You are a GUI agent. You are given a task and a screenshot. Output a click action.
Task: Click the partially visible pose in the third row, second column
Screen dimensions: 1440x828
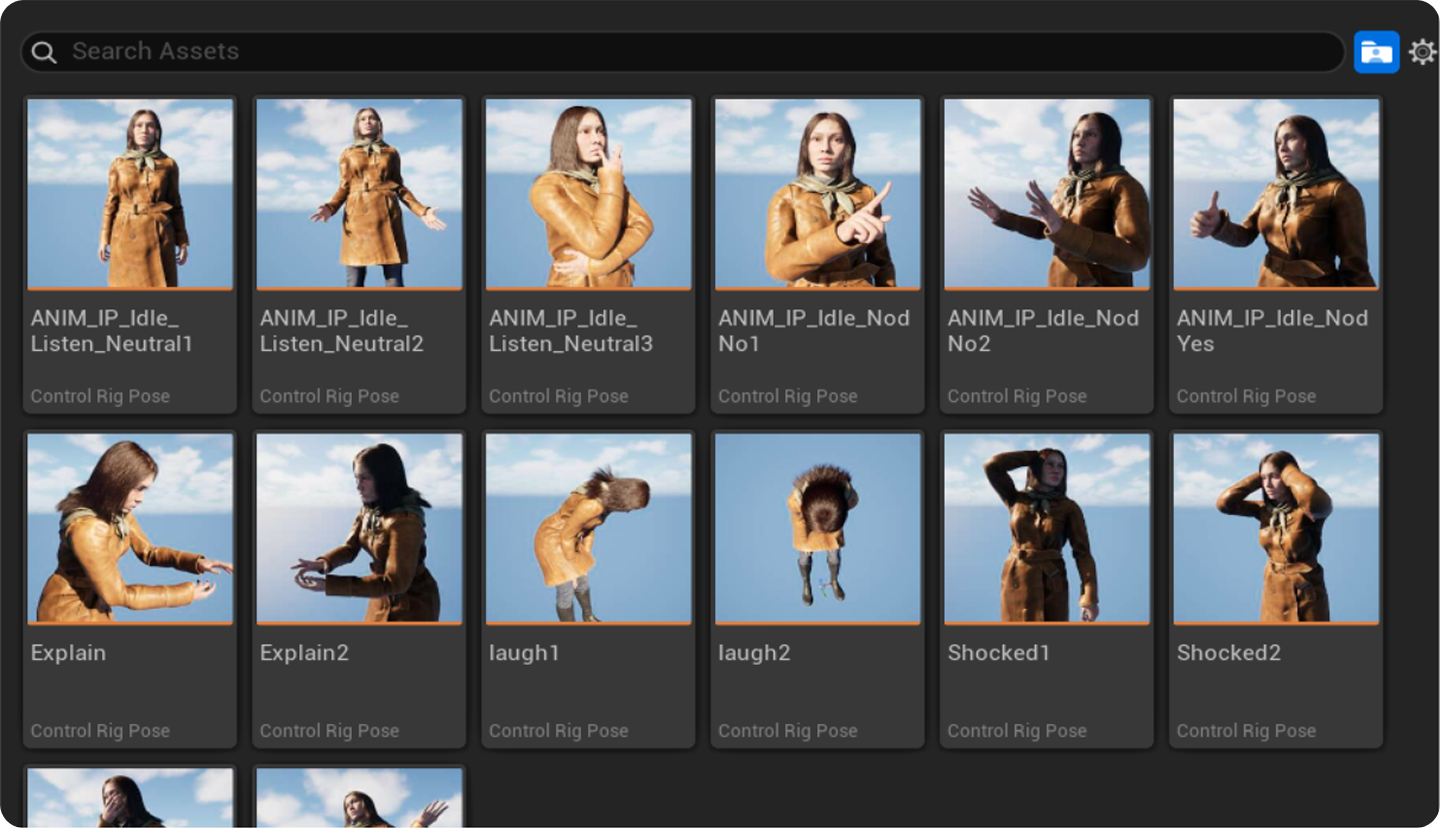click(x=359, y=798)
